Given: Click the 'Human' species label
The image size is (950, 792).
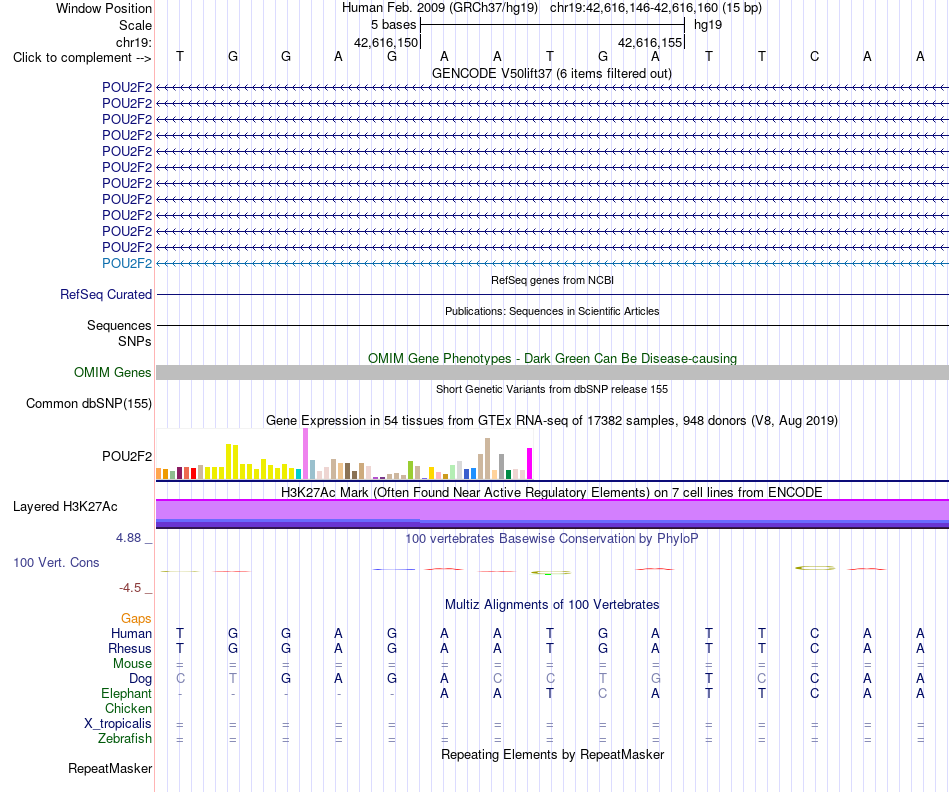Looking at the screenshot, I should click(x=131, y=633).
